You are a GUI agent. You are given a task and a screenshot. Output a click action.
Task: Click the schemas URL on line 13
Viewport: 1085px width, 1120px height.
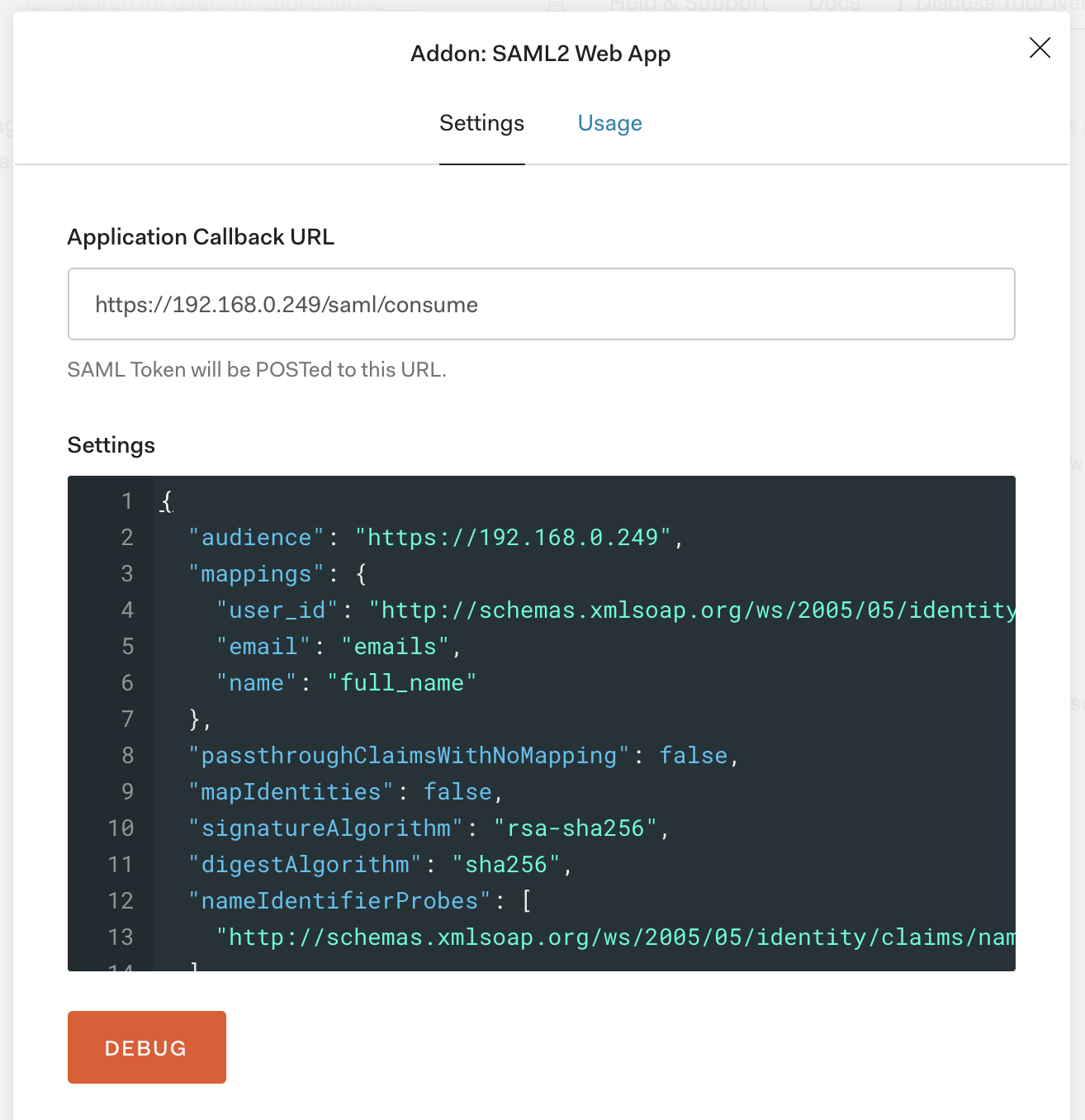point(615,937)
